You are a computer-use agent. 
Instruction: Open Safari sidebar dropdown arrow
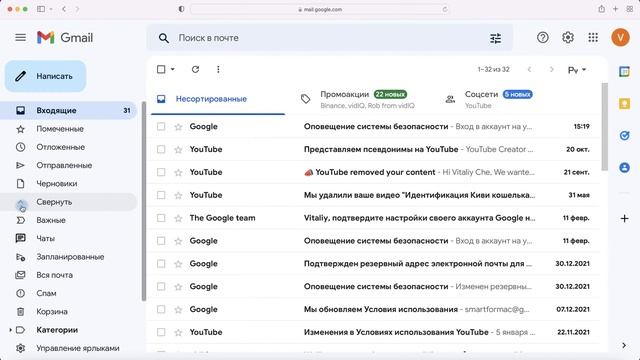(x=51, y=9)
